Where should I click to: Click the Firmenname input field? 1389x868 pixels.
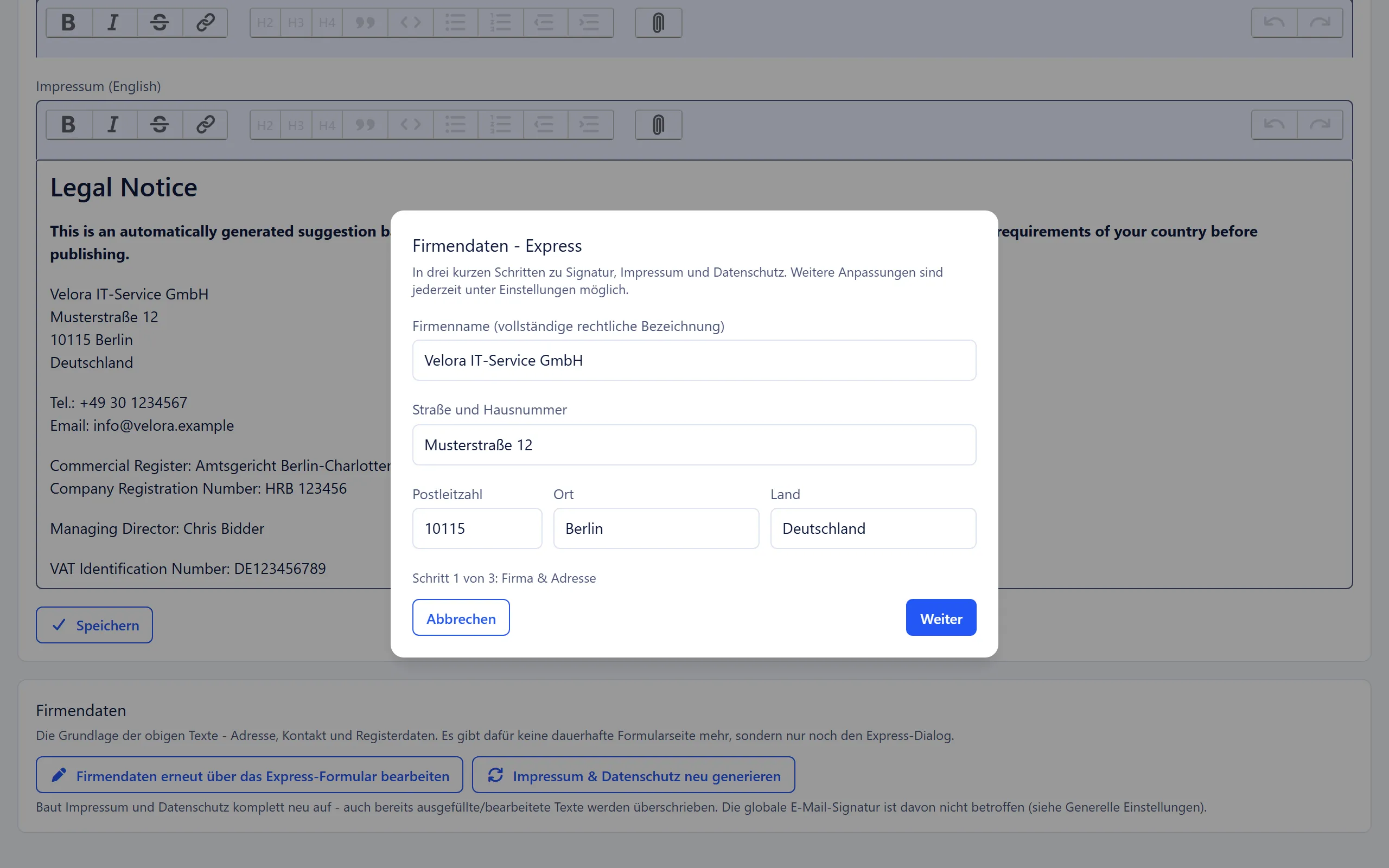(x=694, y=361)
